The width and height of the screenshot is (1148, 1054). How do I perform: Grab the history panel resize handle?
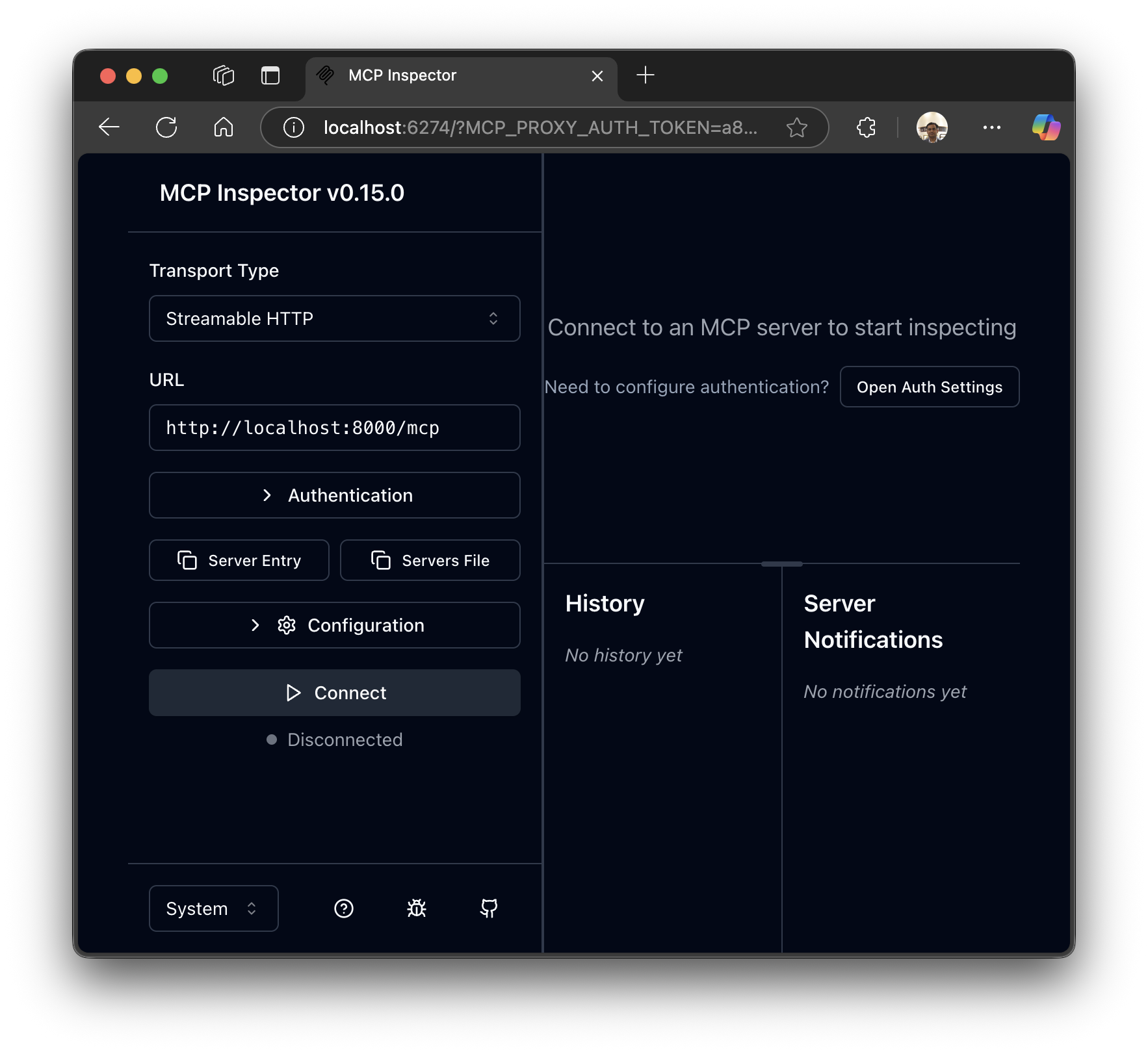point(781,563)
